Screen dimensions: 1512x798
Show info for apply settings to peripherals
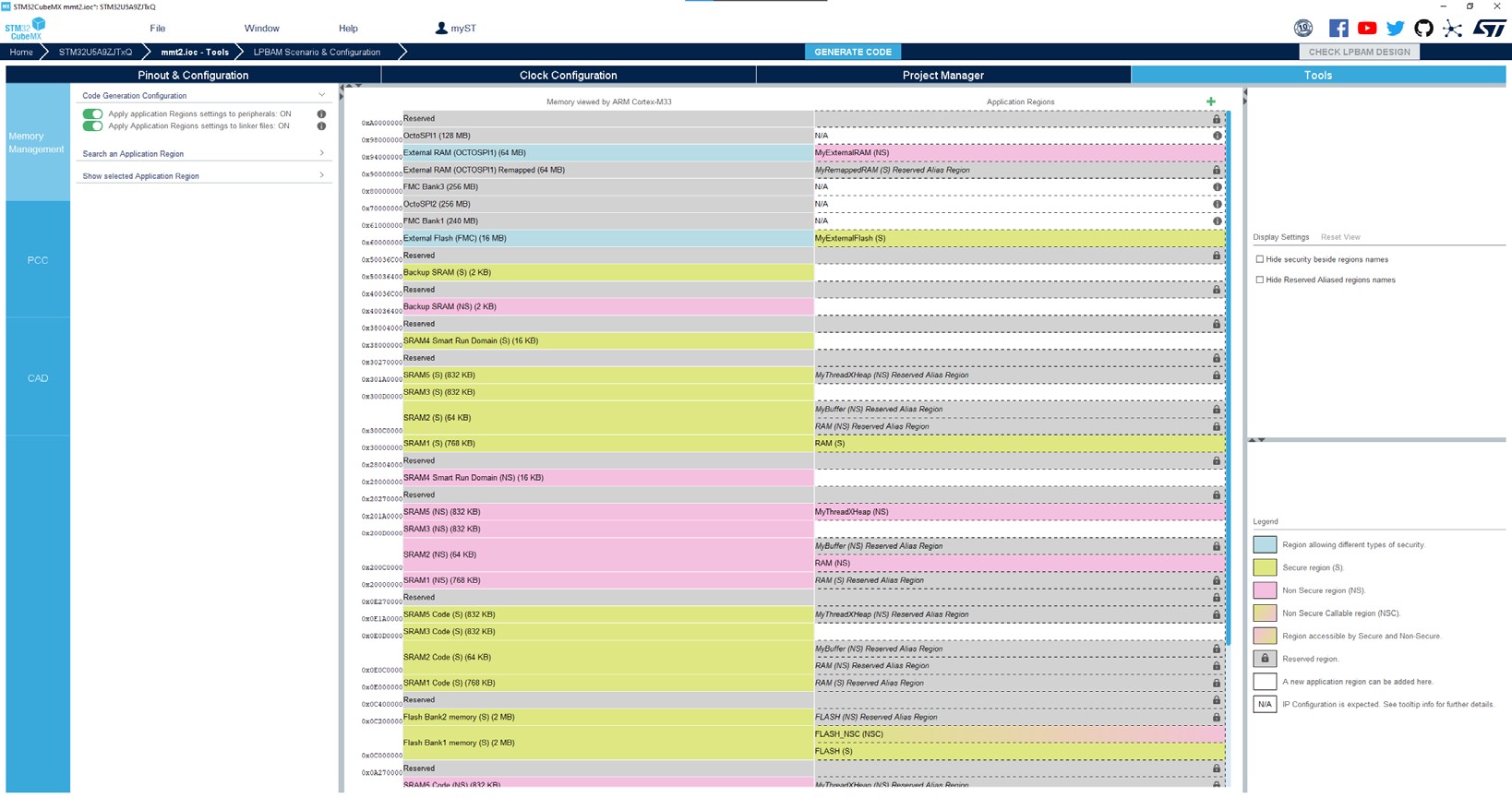[321, 114]
